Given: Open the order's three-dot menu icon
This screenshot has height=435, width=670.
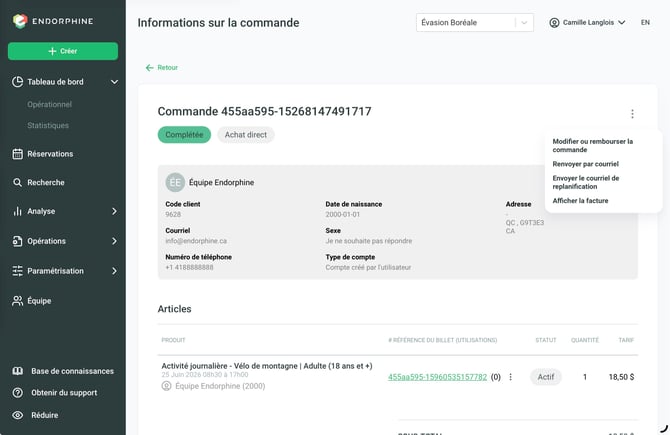Looking at the screenshot, I should coord(632,114).
